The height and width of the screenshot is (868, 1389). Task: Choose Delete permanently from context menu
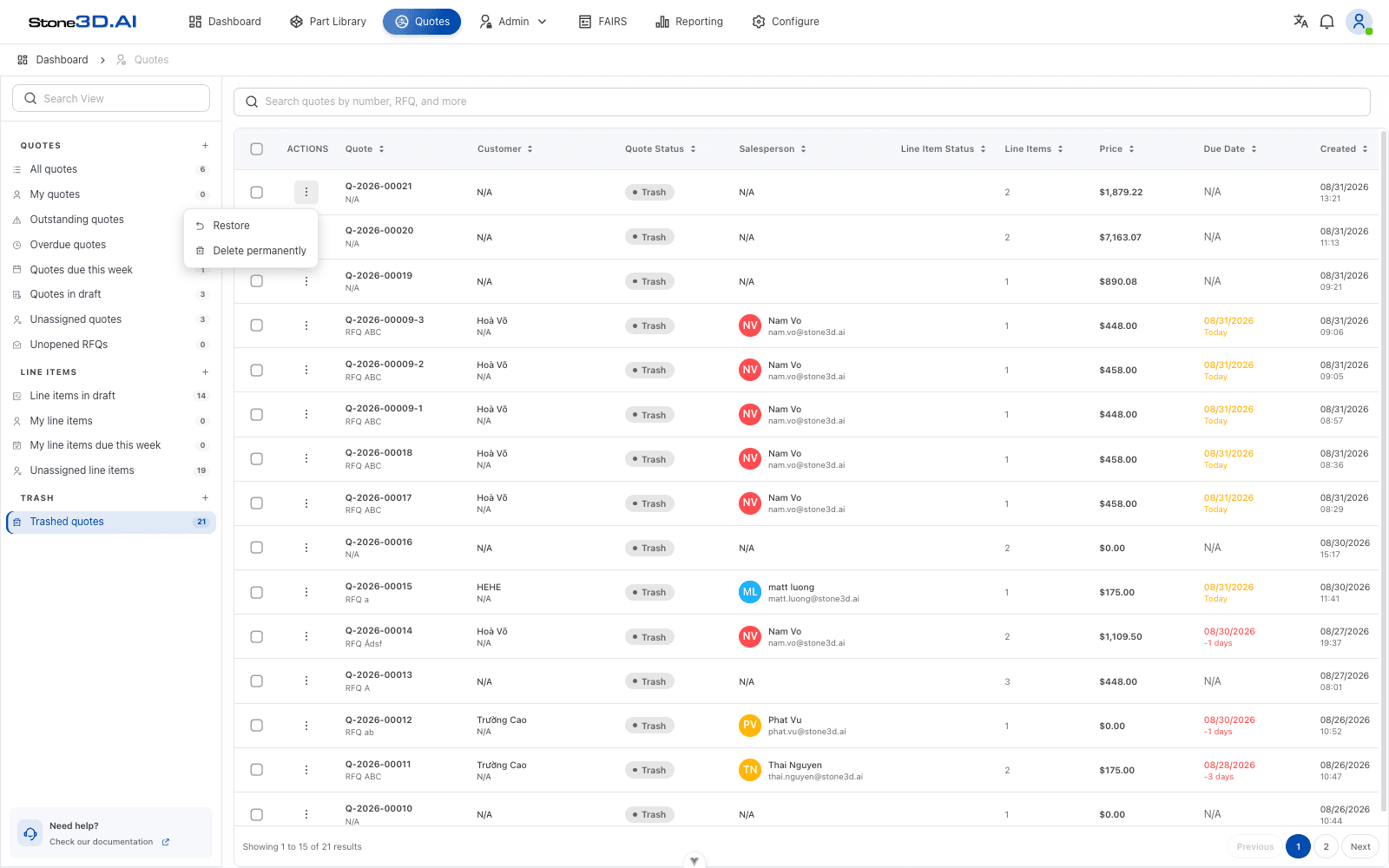(x=251, y=251)
